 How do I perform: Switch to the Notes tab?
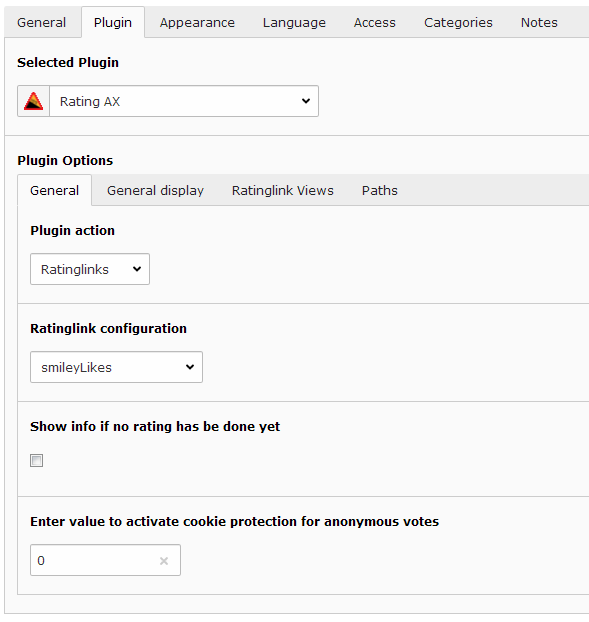click(539, 23)
